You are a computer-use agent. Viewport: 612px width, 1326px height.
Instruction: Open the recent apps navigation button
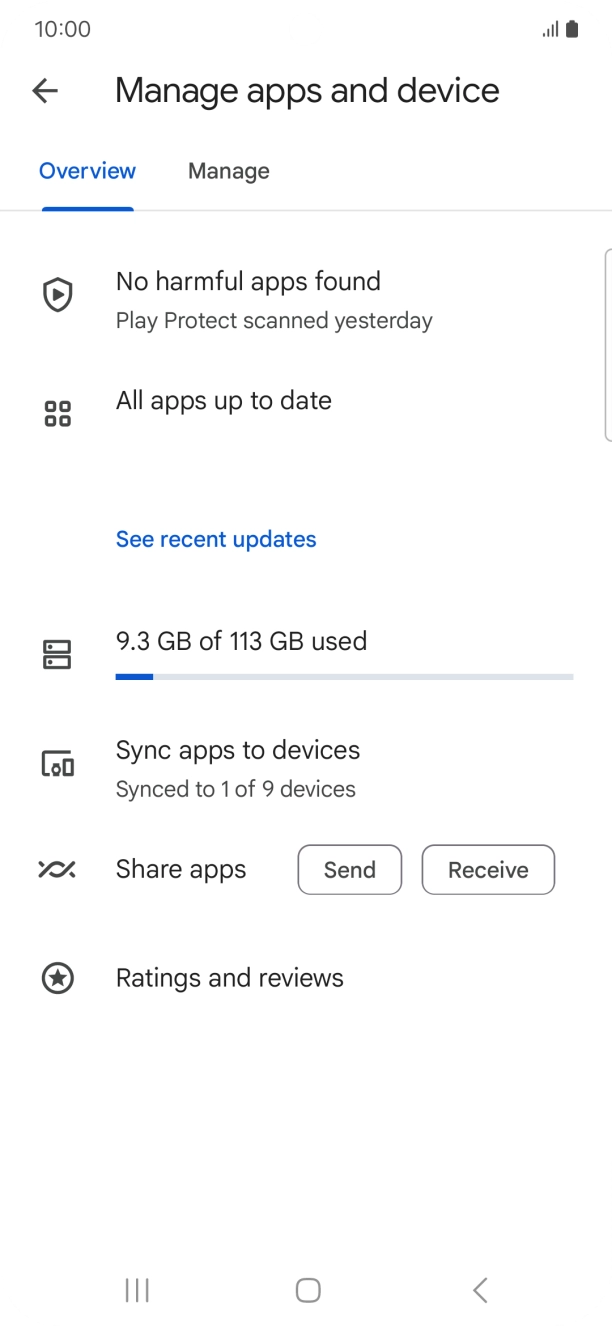[137, 1291]
